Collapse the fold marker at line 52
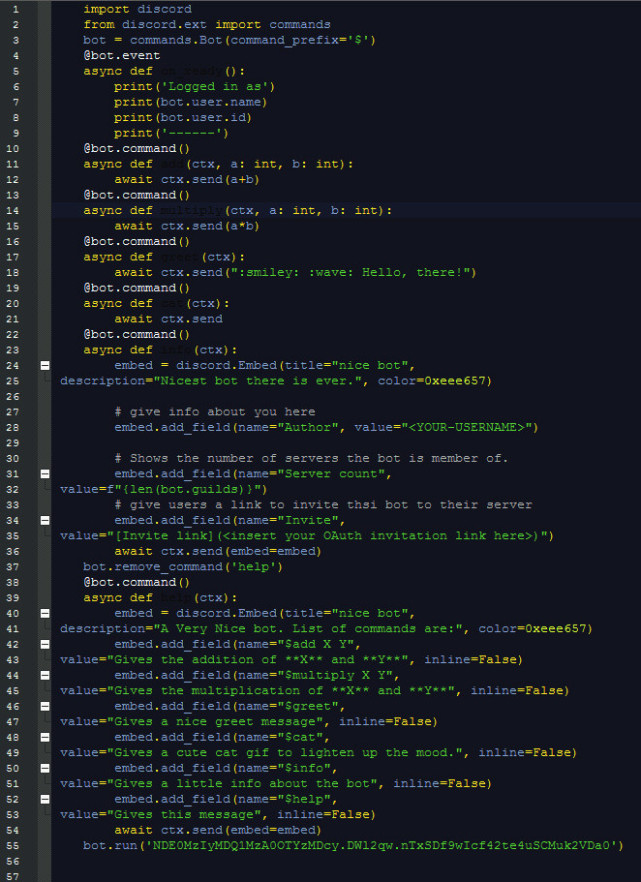This screenshot has width=641, height=882. point(45,799)
